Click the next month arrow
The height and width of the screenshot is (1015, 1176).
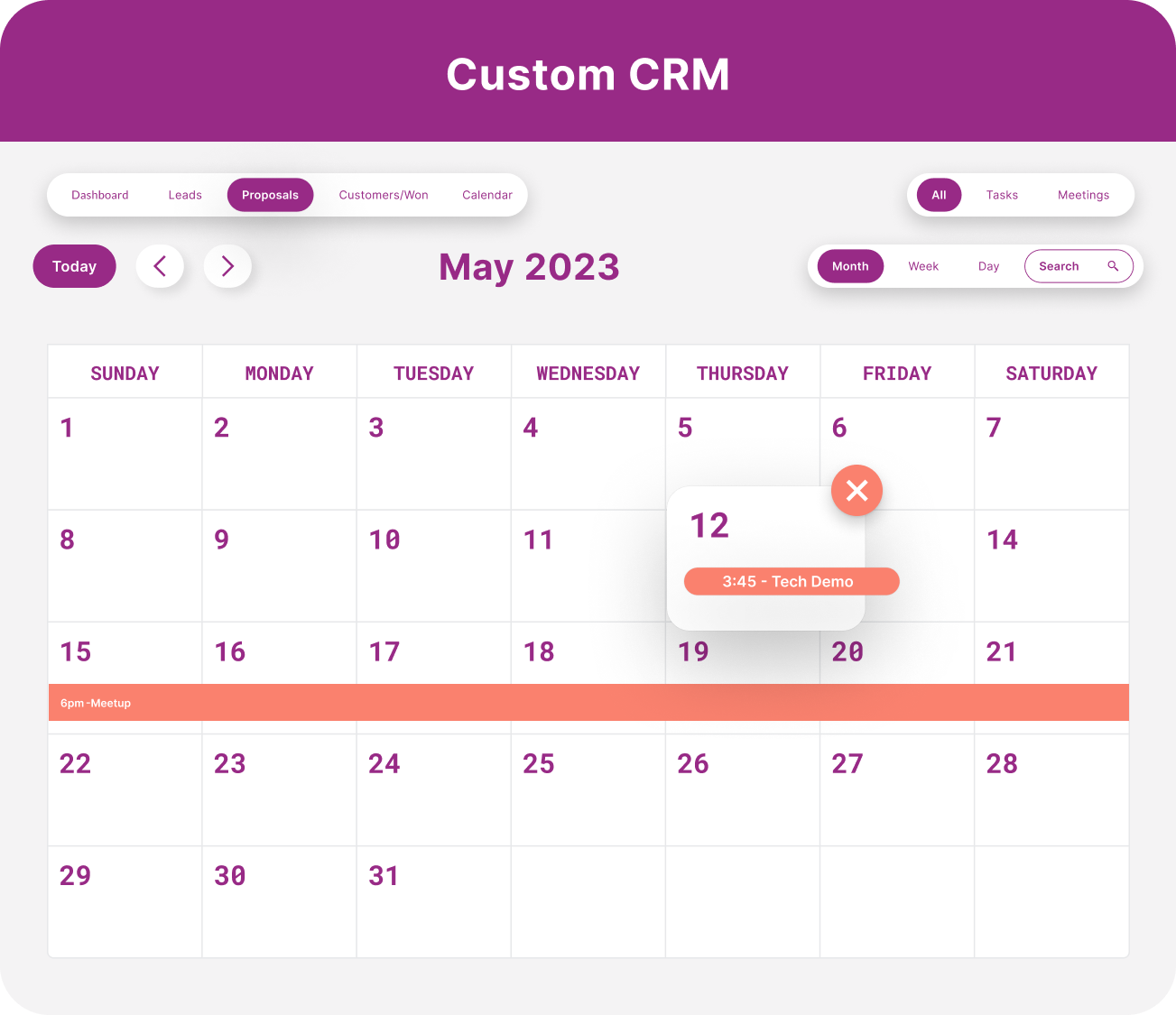coord(227,266)
